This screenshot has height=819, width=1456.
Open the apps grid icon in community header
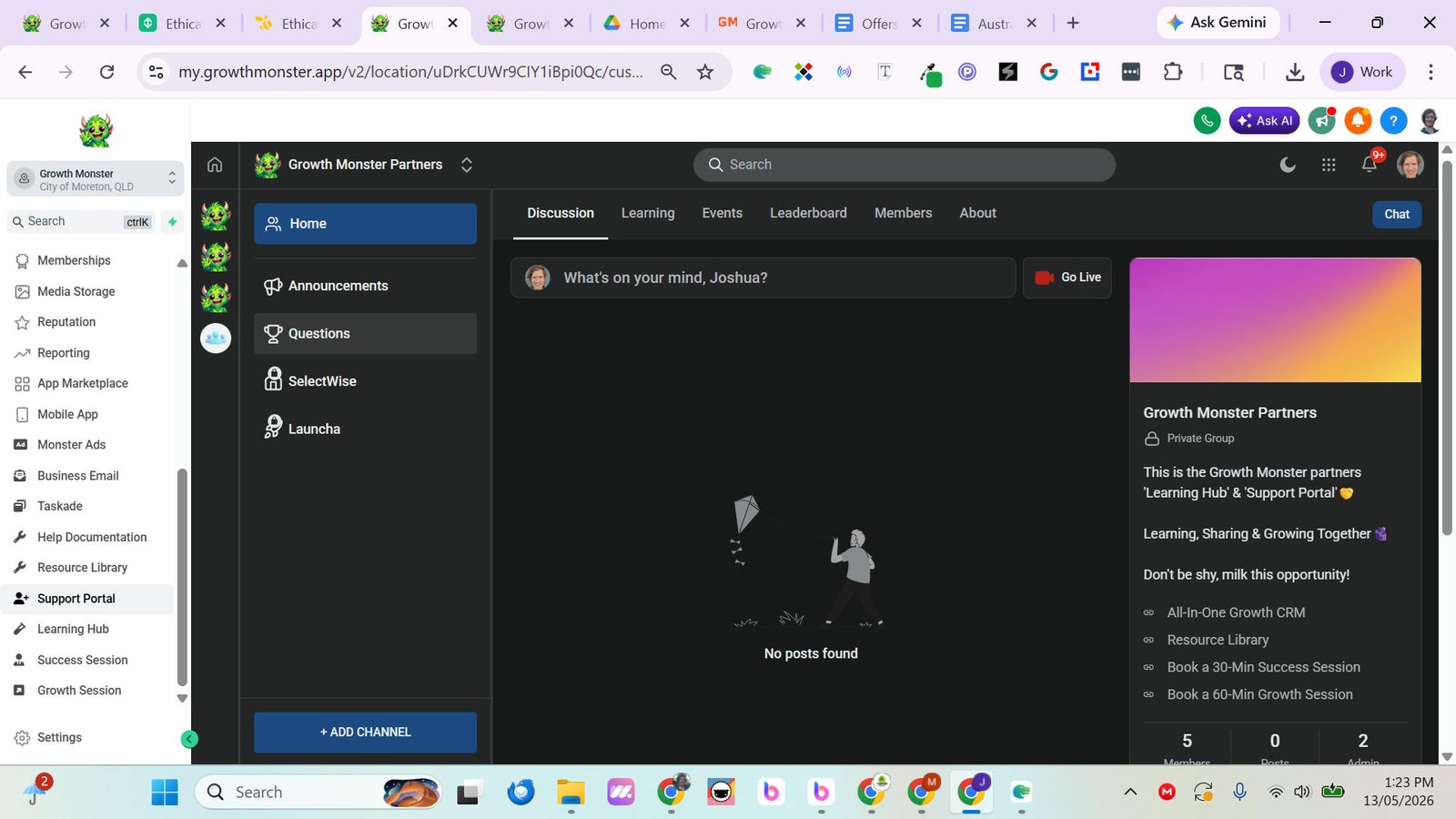(x=1329, y=165)
